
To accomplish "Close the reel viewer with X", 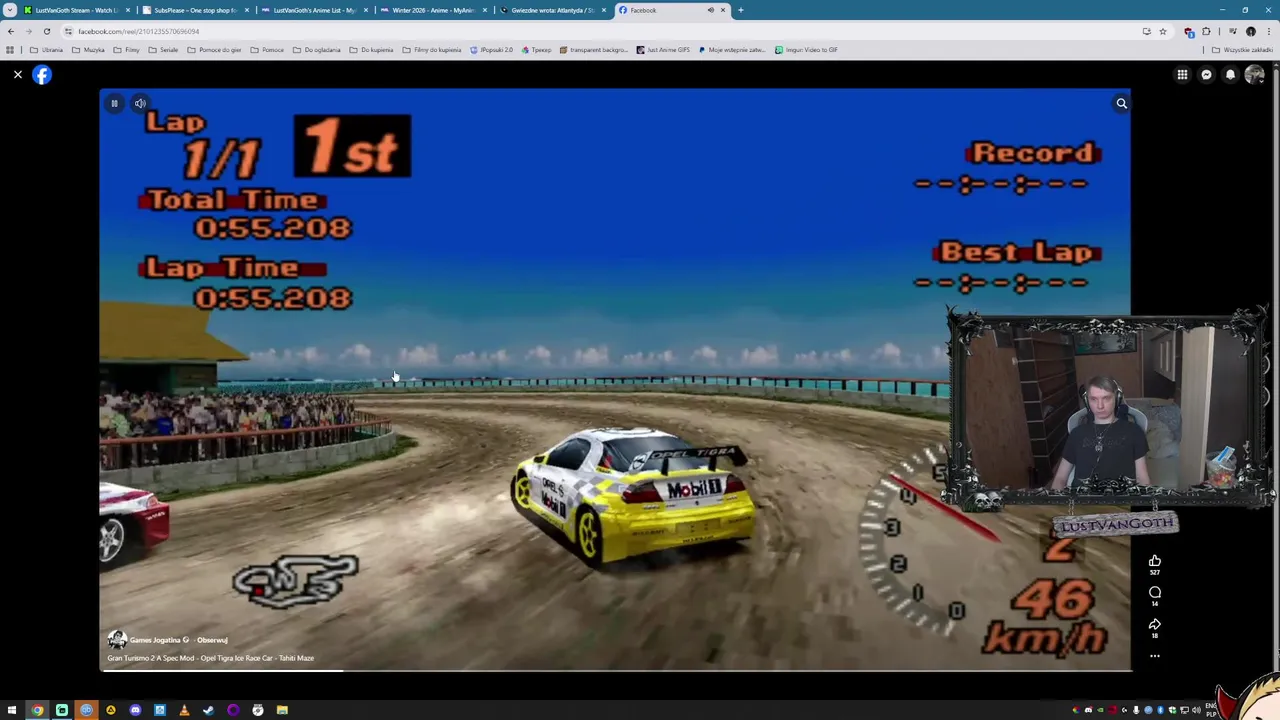I will [17, 75].
